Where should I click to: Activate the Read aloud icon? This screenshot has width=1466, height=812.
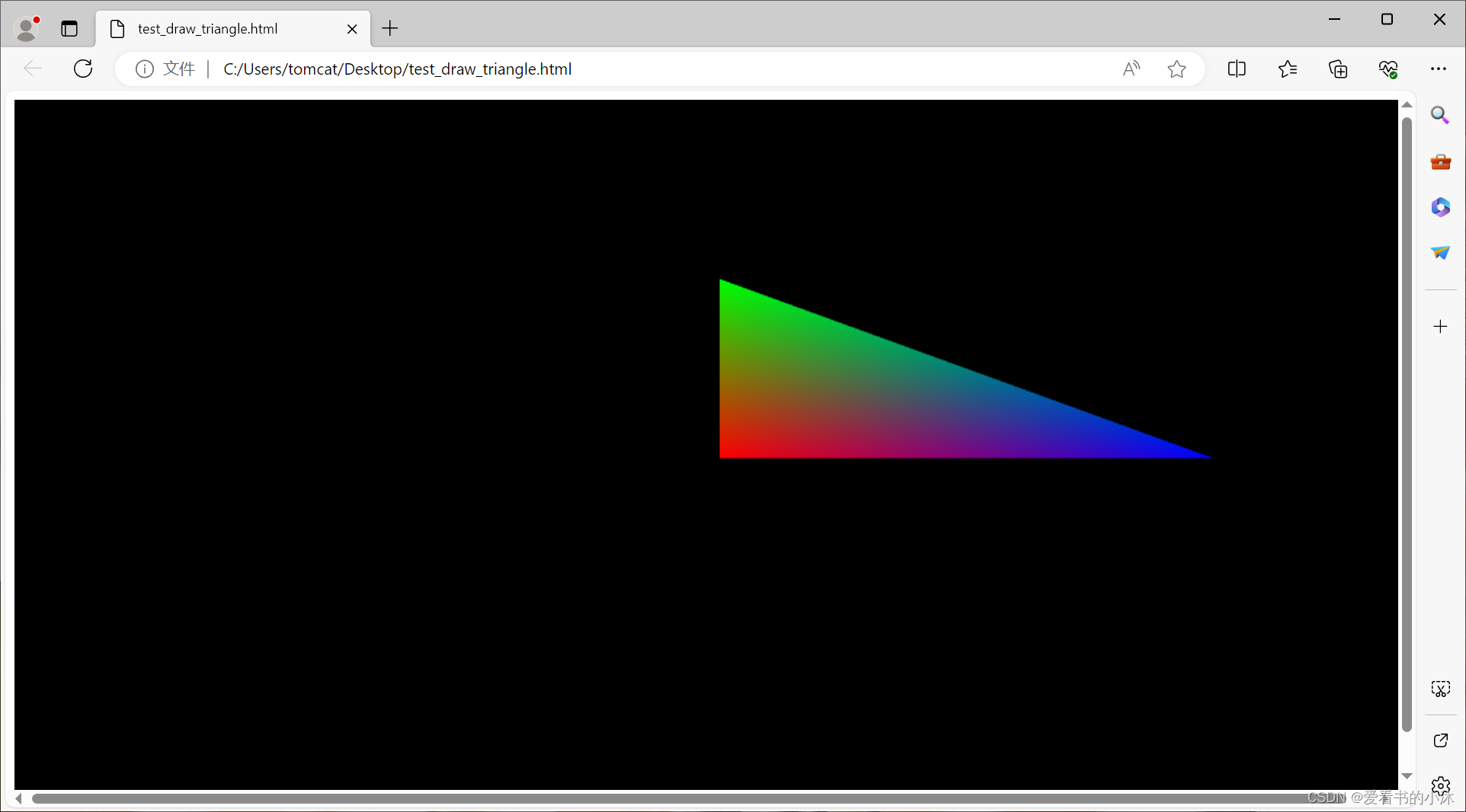tap(1132, 69)
